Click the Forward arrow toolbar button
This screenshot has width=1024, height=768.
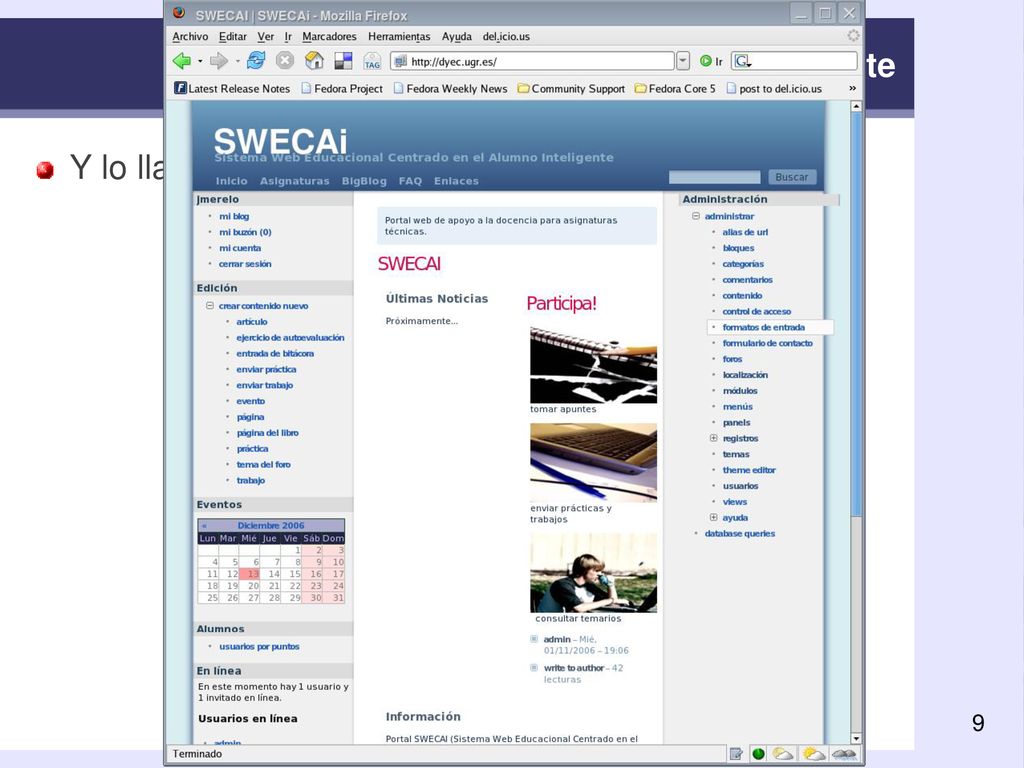pos(219,61)
